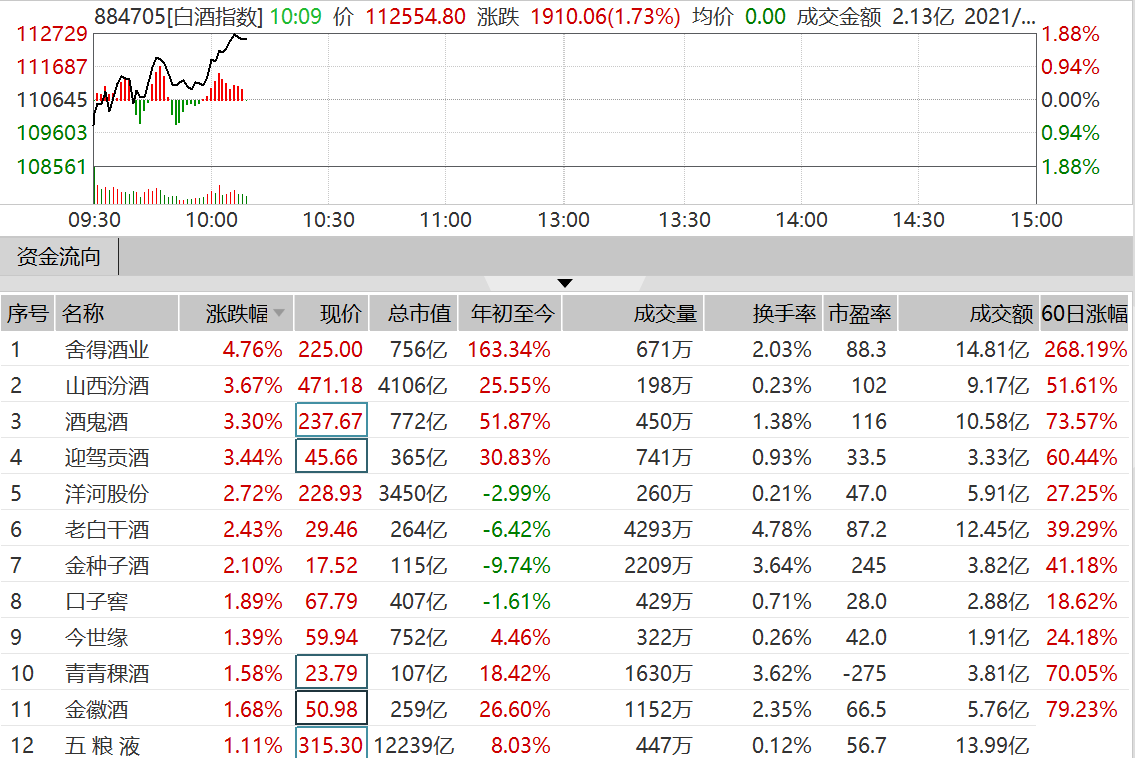
Task: Sort by the 市盈率 column header
Action: coord(860,313)
